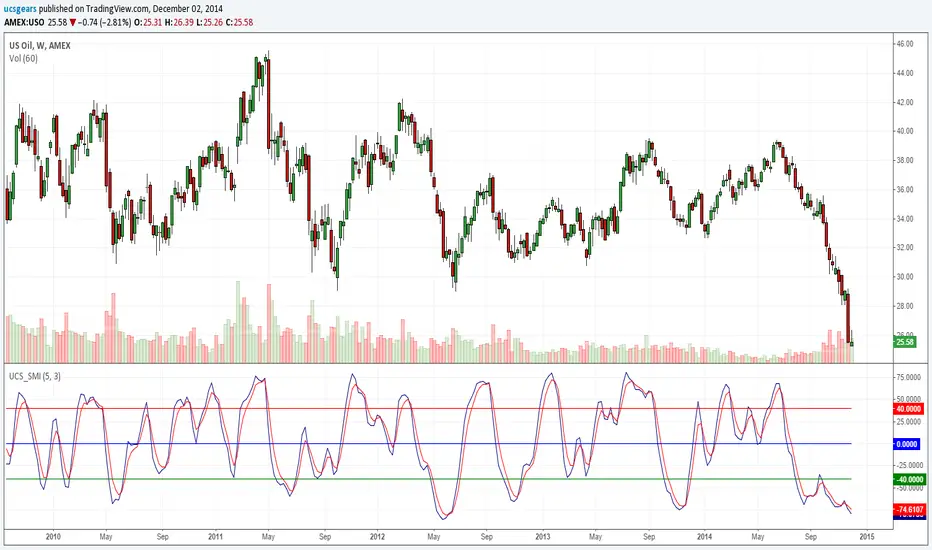
Task: Click the C:25.58 close value
Action: [240, 23]
